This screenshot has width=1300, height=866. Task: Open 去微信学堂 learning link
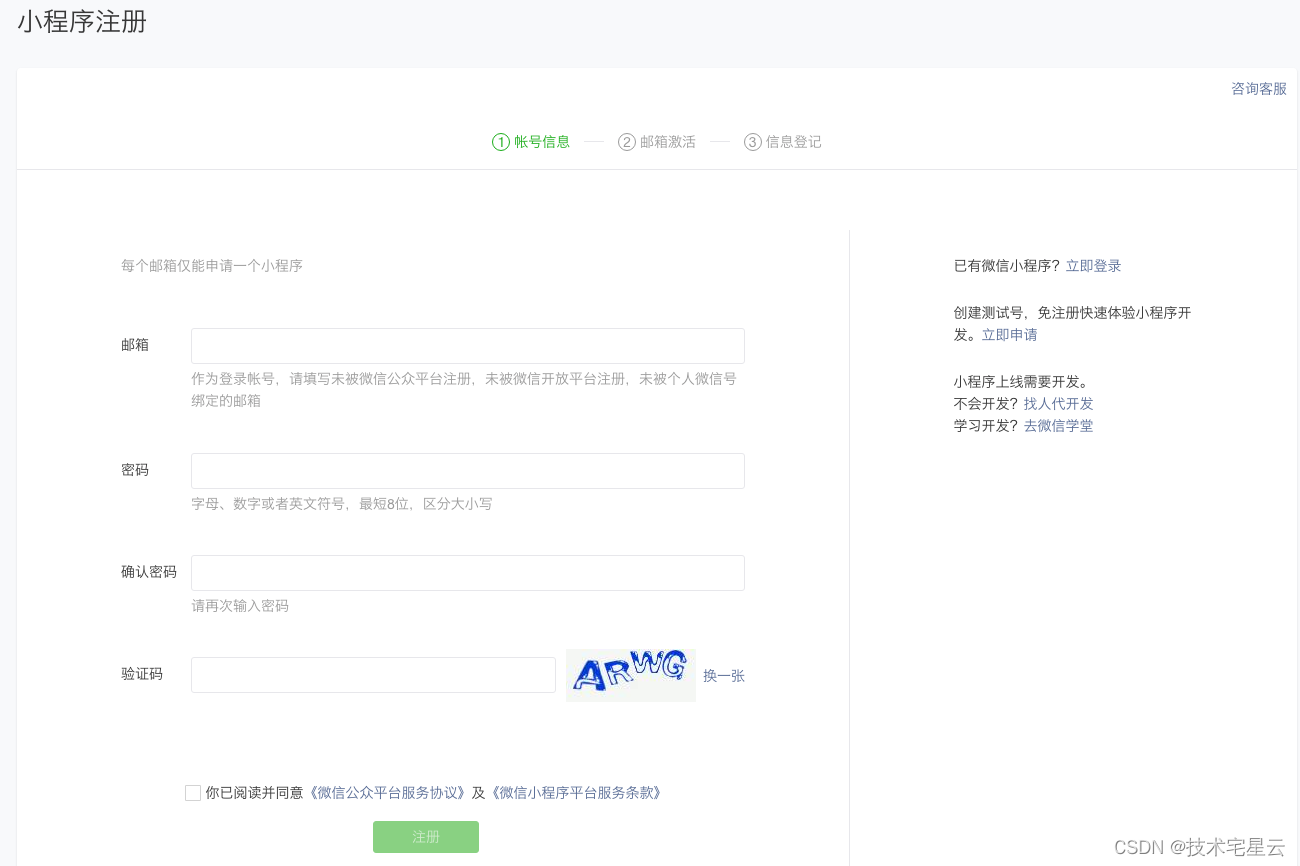[x=1058, y=425]
